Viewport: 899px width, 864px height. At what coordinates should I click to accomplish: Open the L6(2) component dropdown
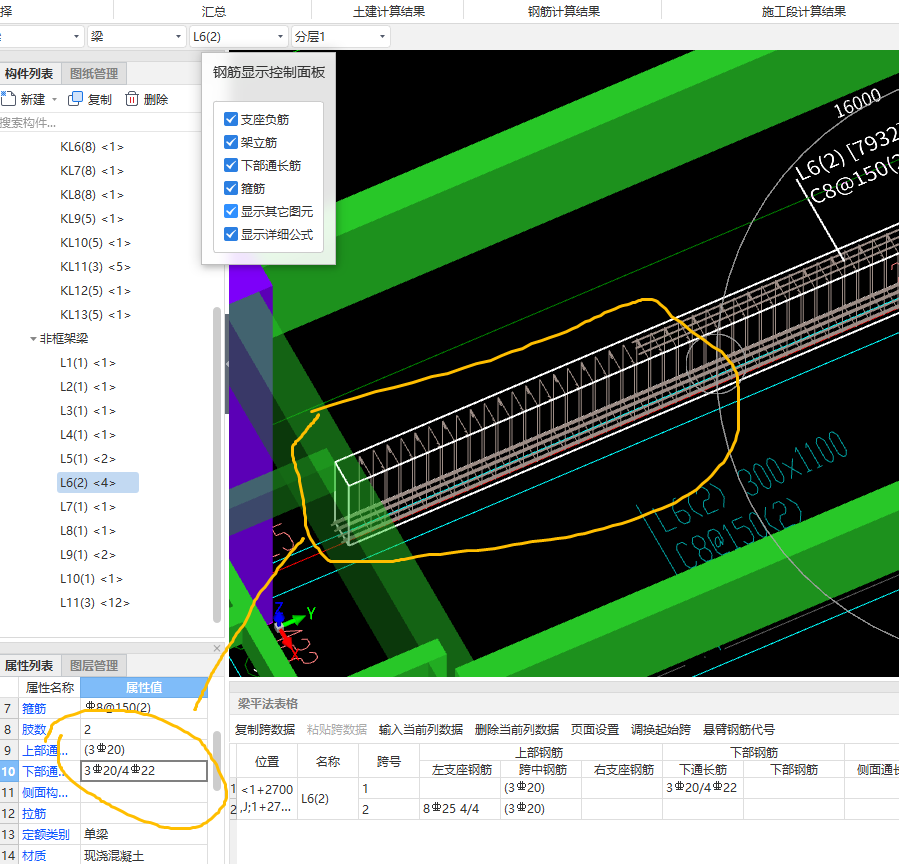(x=238, y=37)
